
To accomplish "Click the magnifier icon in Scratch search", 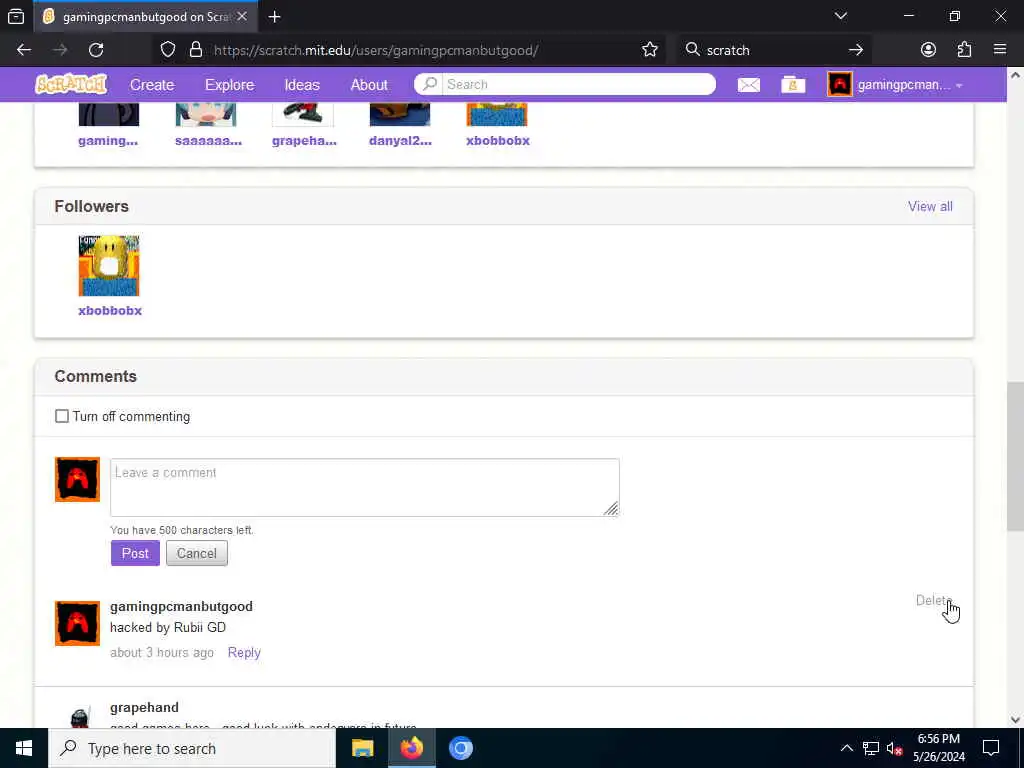I will coord(429,84).
